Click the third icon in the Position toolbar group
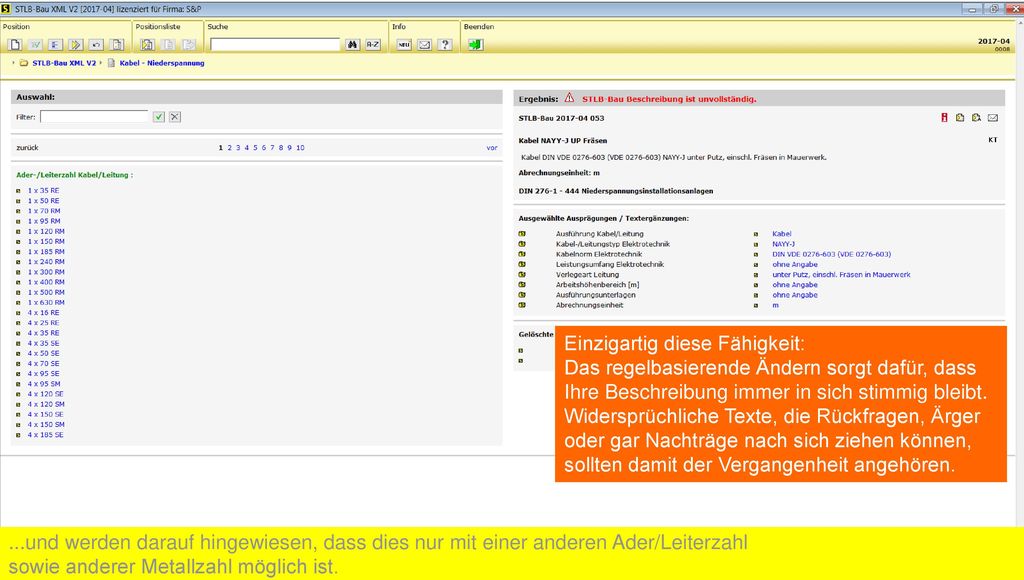Image resolution: width=1024 pixels, height=580 pixels. tap(56, 44)
